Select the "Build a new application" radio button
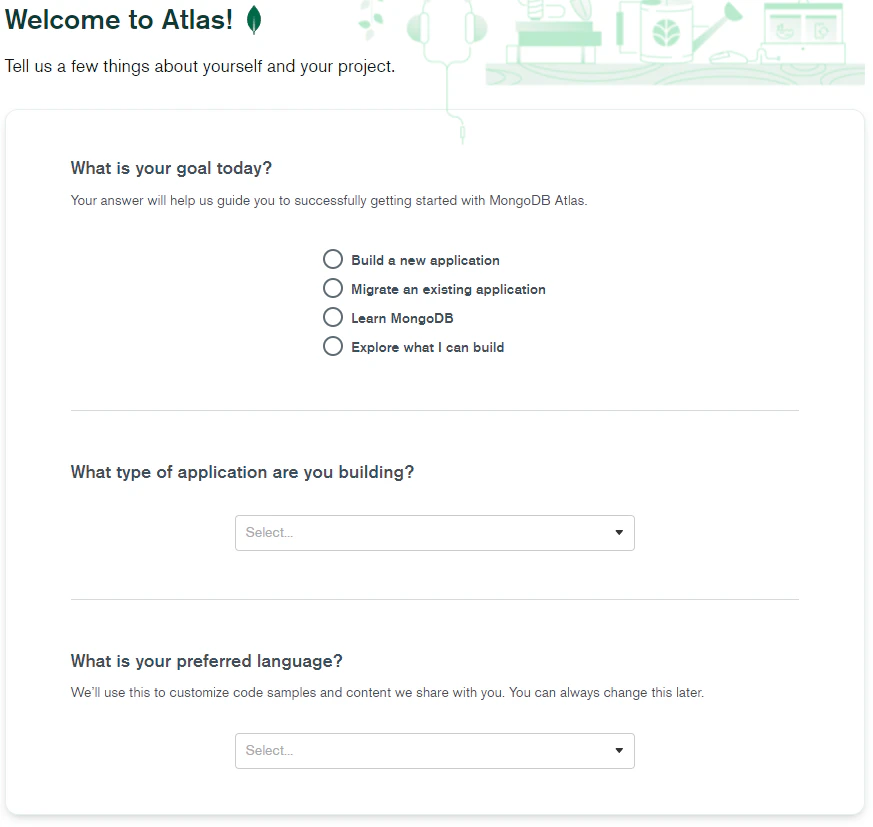Viewport: 873px width, 827px height. point(333,260)
